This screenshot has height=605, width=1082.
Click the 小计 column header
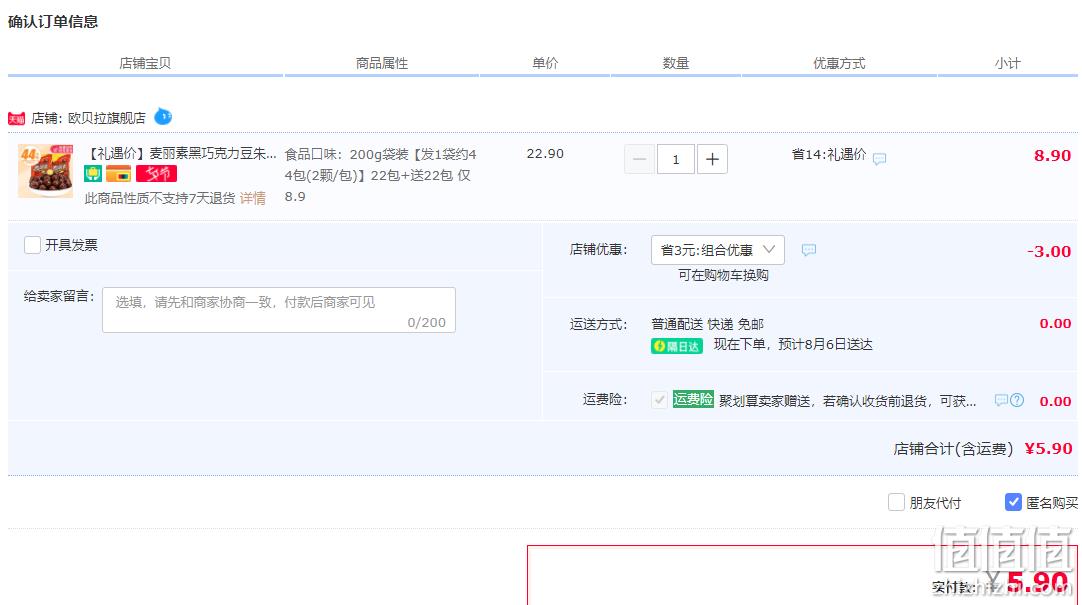[x=1007, y=63]
